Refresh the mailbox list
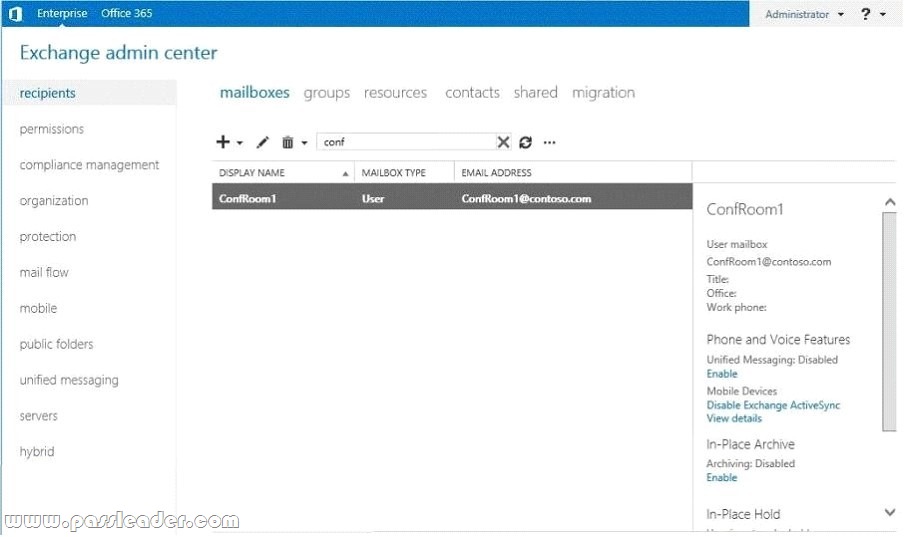 tap(525, 142)
